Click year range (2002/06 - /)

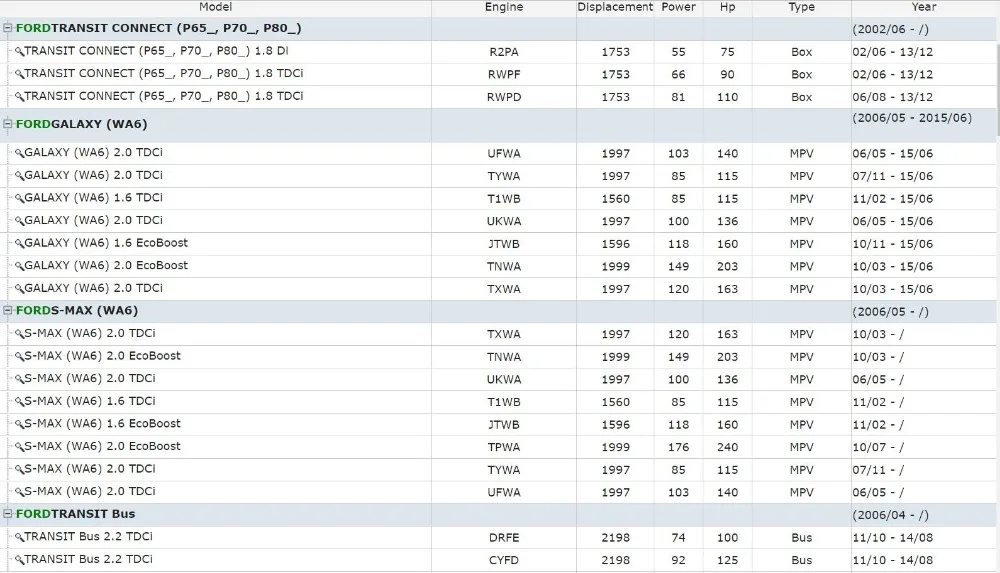(890, 29)
